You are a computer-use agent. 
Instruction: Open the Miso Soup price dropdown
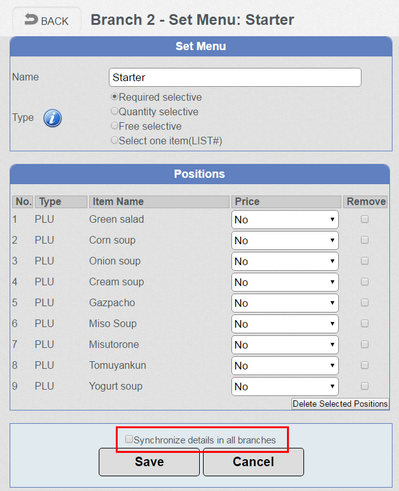[285, 324]
